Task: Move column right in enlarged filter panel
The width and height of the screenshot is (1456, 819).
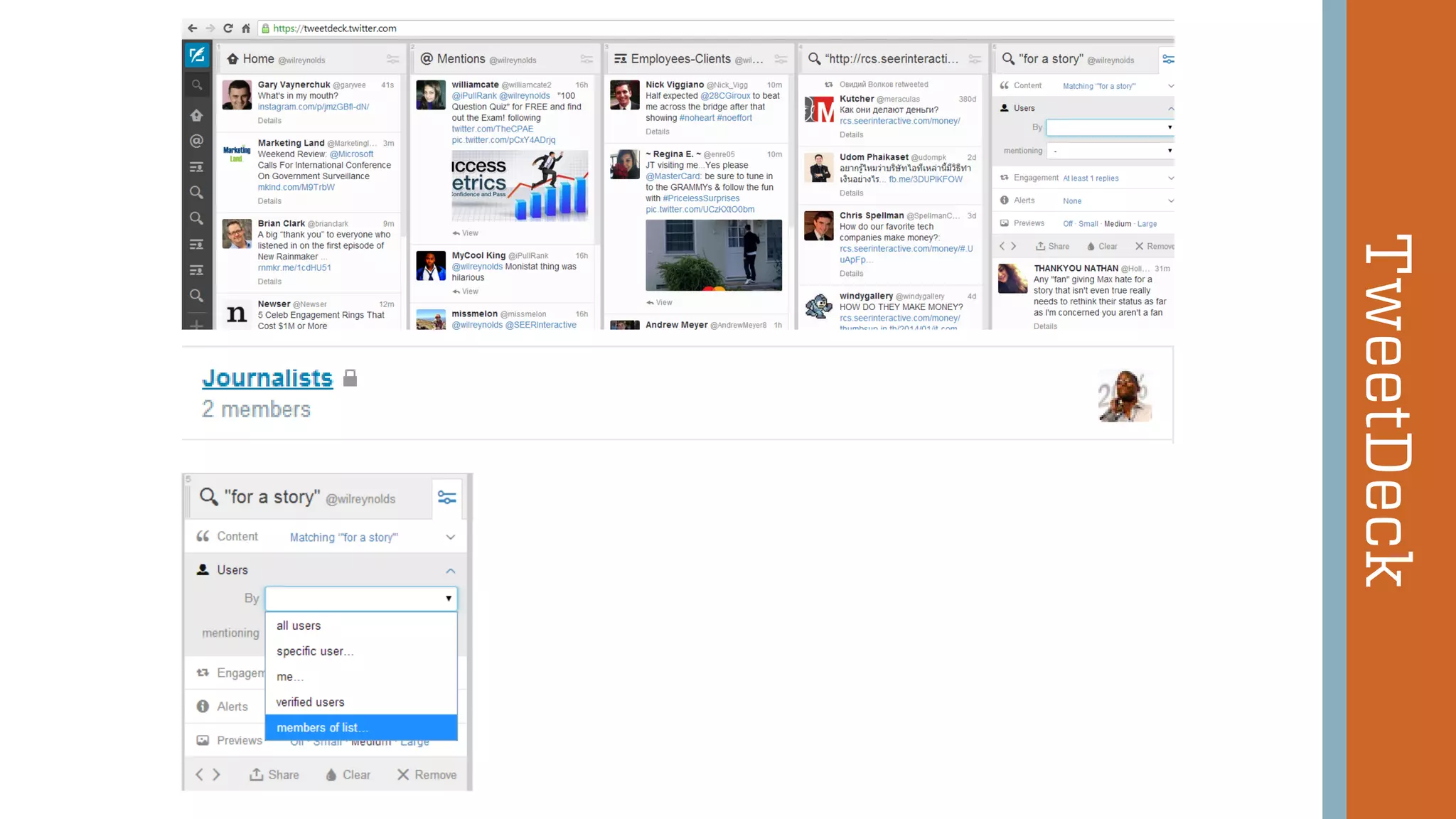Action: [x=217, y=775]
